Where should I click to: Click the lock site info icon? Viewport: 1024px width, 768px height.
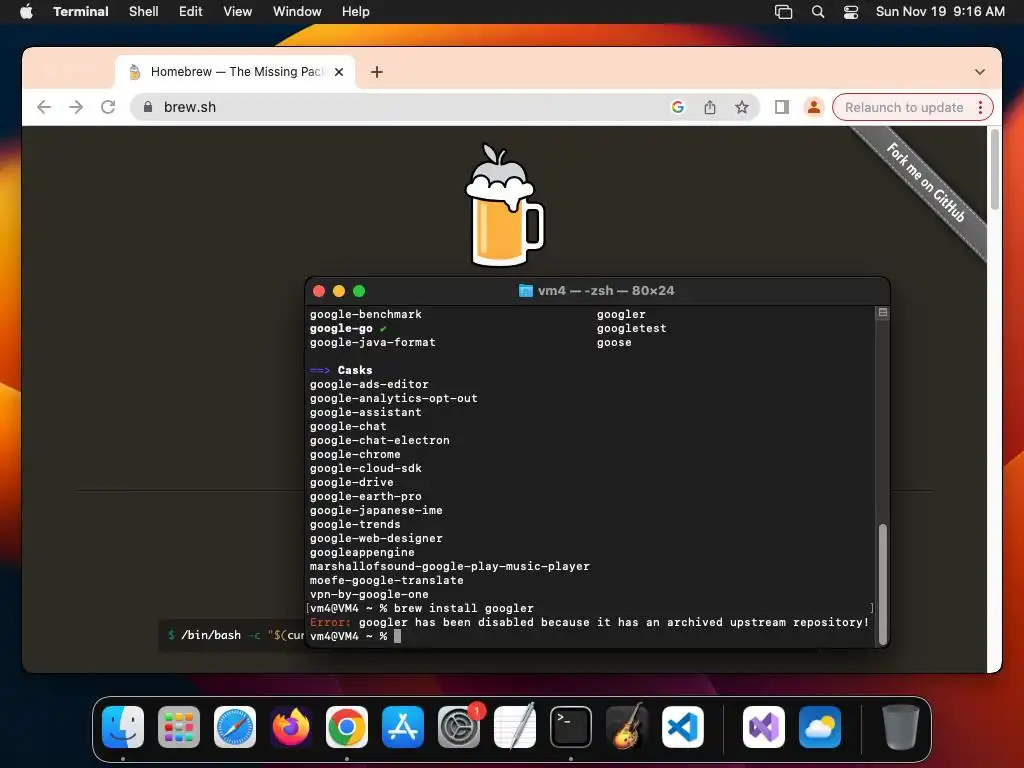[x=148, y=107]
